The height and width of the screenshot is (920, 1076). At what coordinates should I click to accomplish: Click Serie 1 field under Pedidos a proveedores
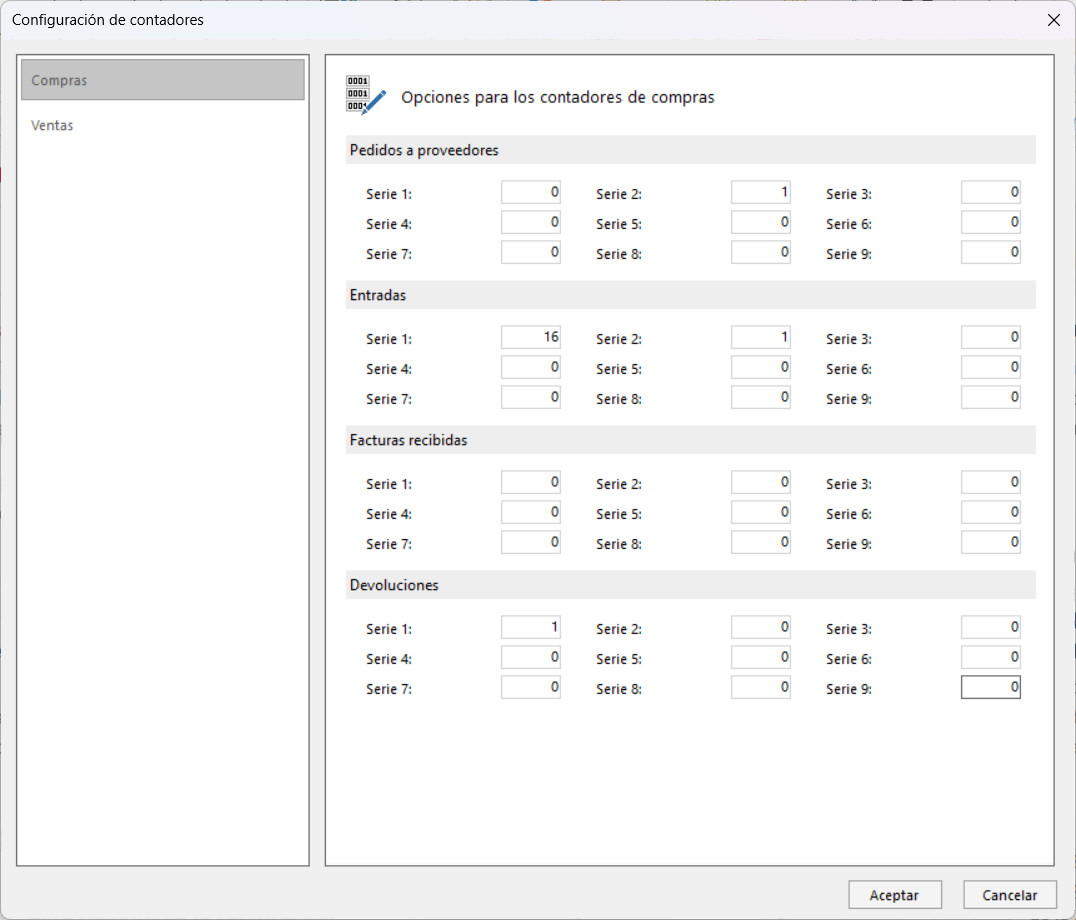(x=530, y=192)
